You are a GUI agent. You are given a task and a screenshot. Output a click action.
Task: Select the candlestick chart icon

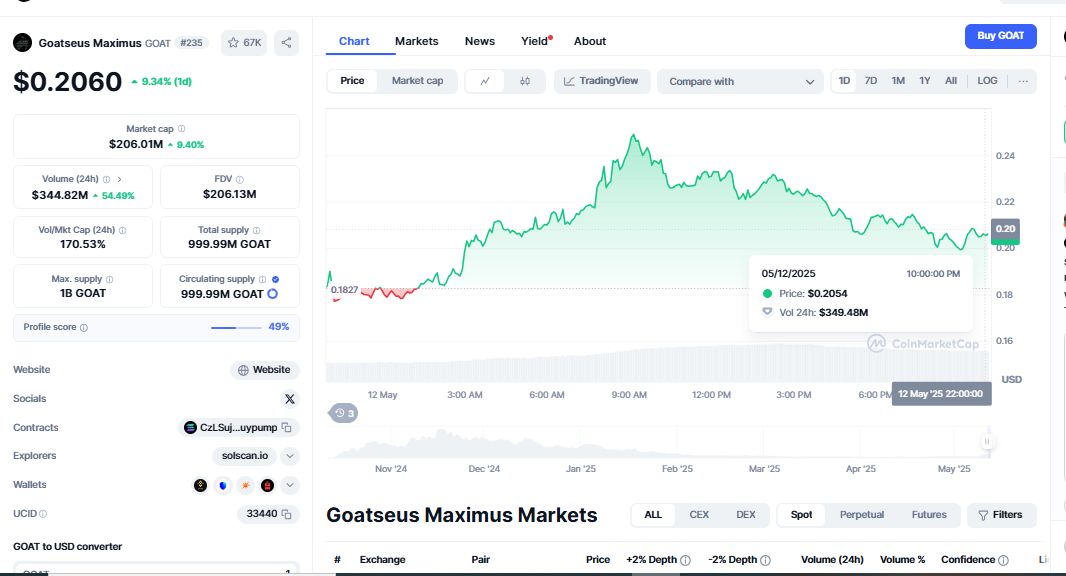(x=525, y=81)
